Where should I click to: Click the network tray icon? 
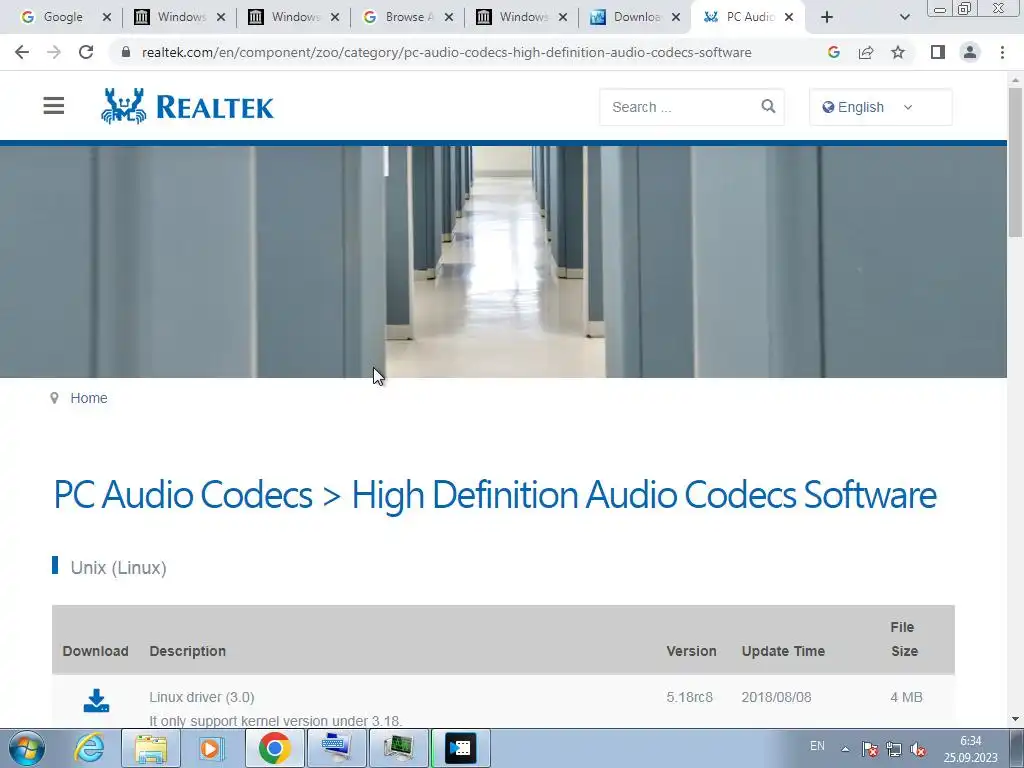pyautogui.click(x=893, y=749)
